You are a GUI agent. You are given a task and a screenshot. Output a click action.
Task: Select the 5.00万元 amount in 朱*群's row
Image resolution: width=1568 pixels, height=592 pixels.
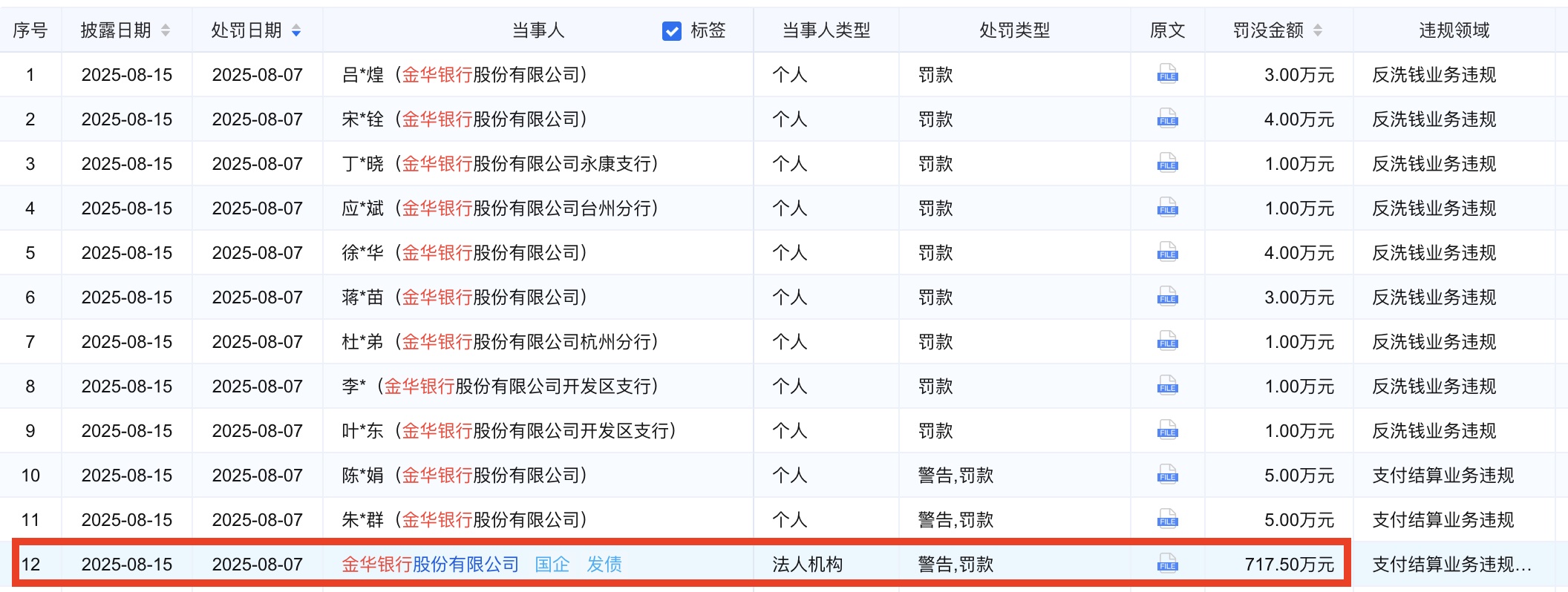click(x=1299, y=520)
